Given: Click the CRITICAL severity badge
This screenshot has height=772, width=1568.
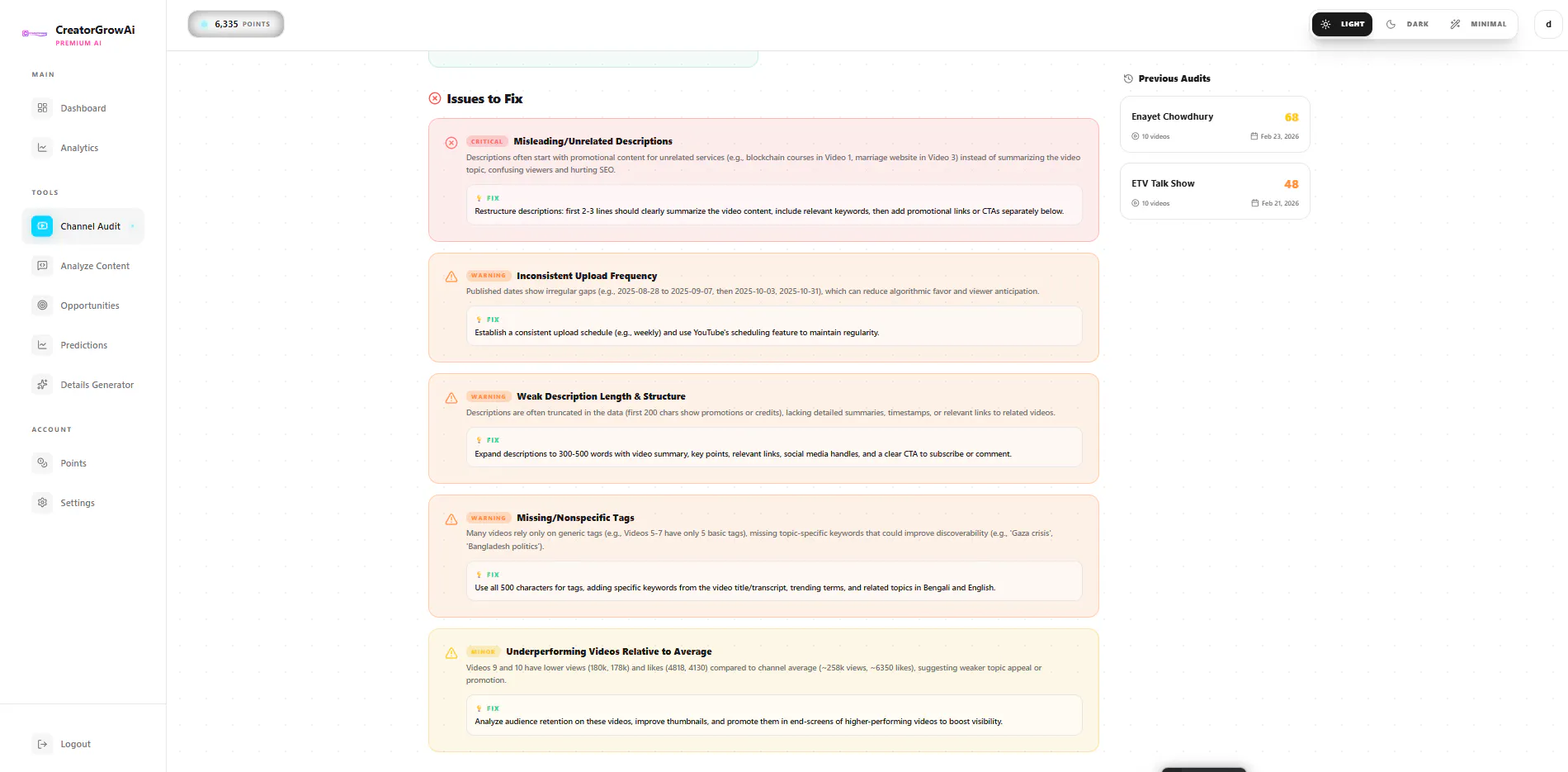Looking at the screenshot, I should (x=487, y=141).
